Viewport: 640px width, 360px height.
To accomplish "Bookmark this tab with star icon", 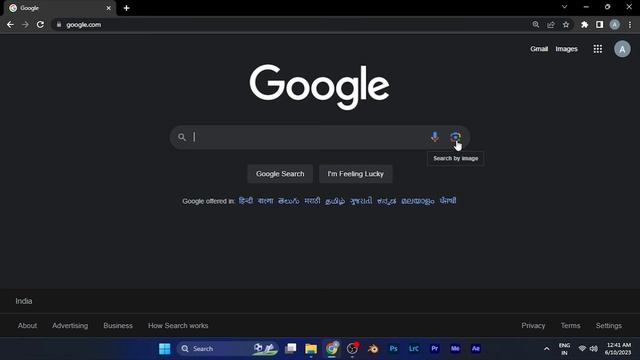I will 566,24.
